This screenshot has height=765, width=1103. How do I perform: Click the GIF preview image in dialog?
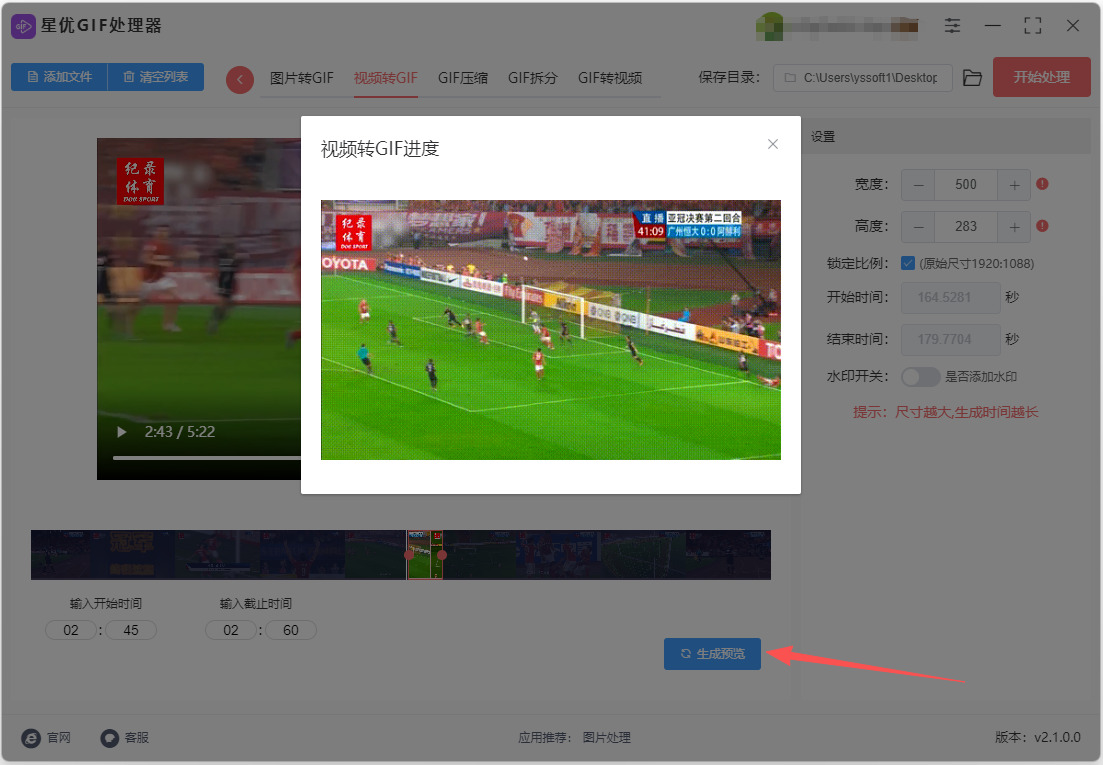pyautogui.click(x=551, y=330)
